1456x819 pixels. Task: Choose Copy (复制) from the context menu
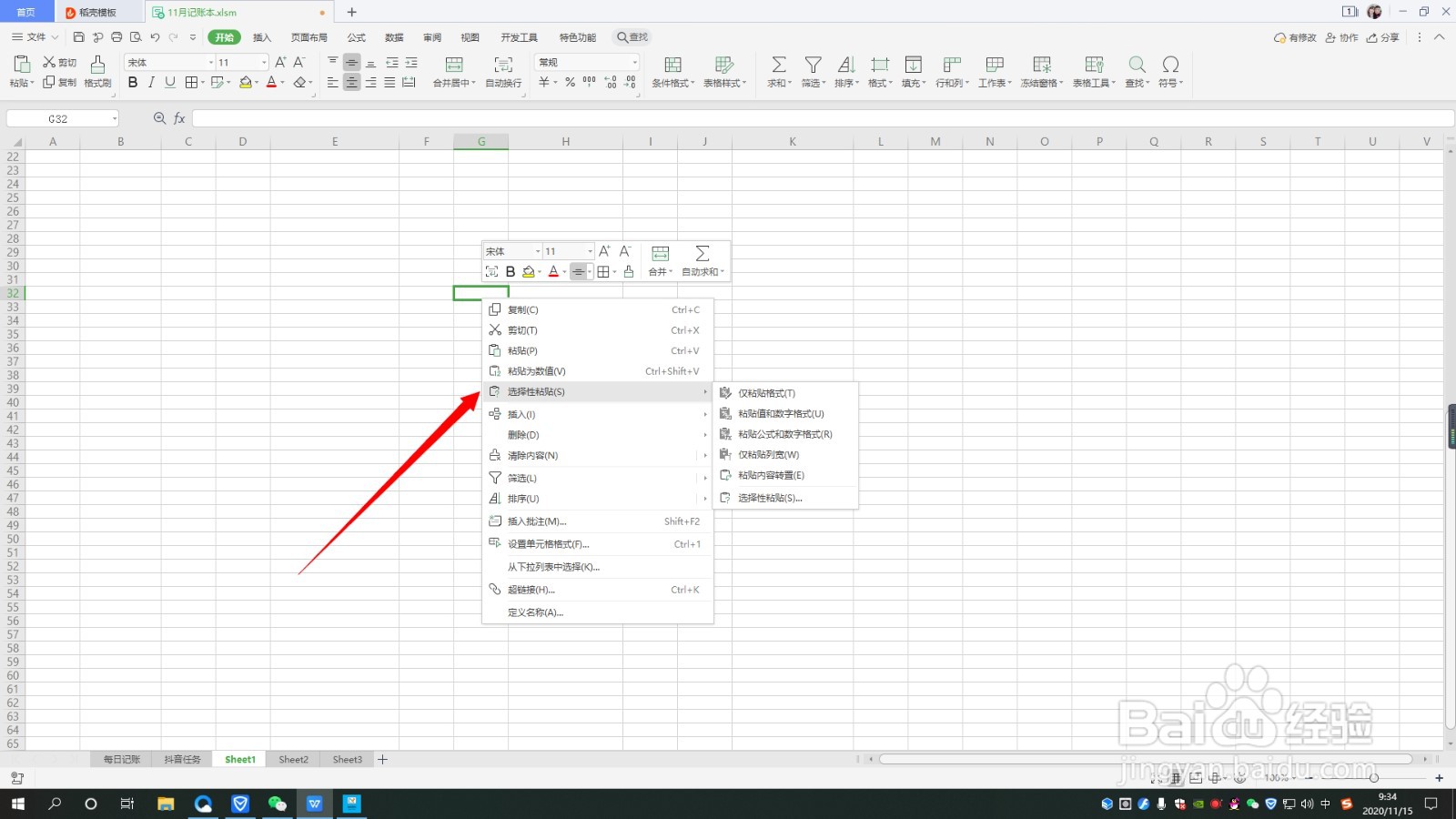[x=597, y=309]
